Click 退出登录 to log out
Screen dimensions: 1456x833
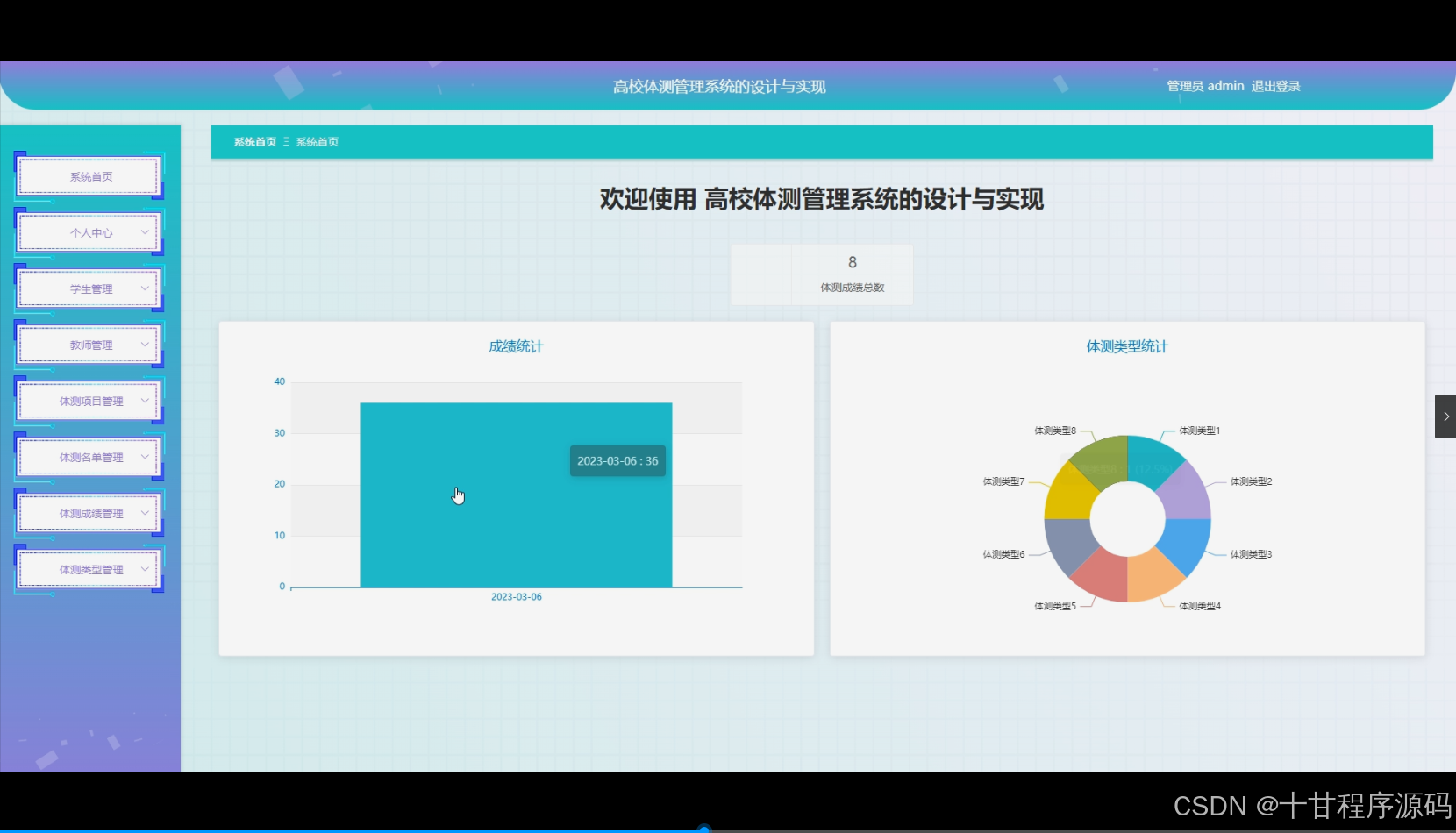click(x=1275, y=86)
